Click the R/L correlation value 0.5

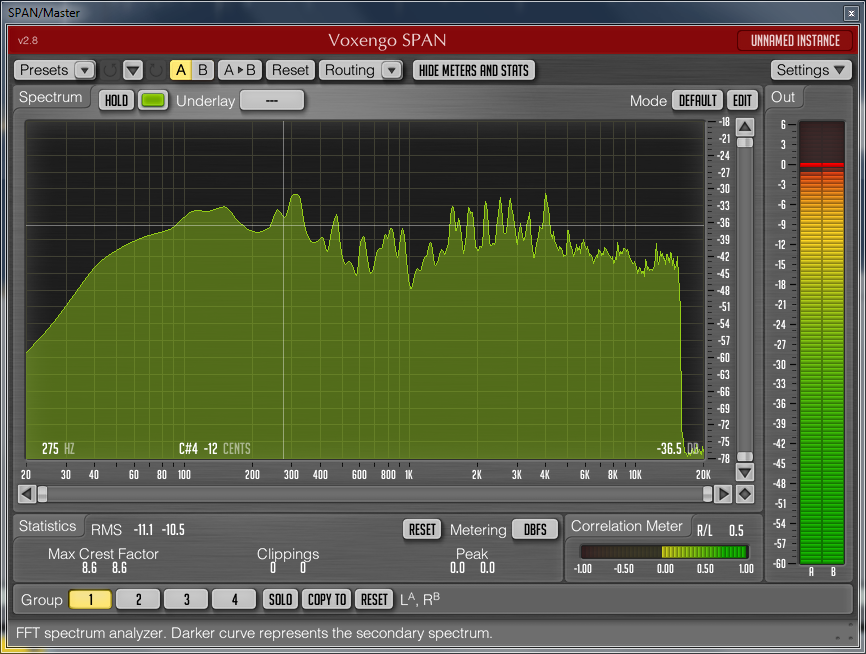[x=736, y=531]
